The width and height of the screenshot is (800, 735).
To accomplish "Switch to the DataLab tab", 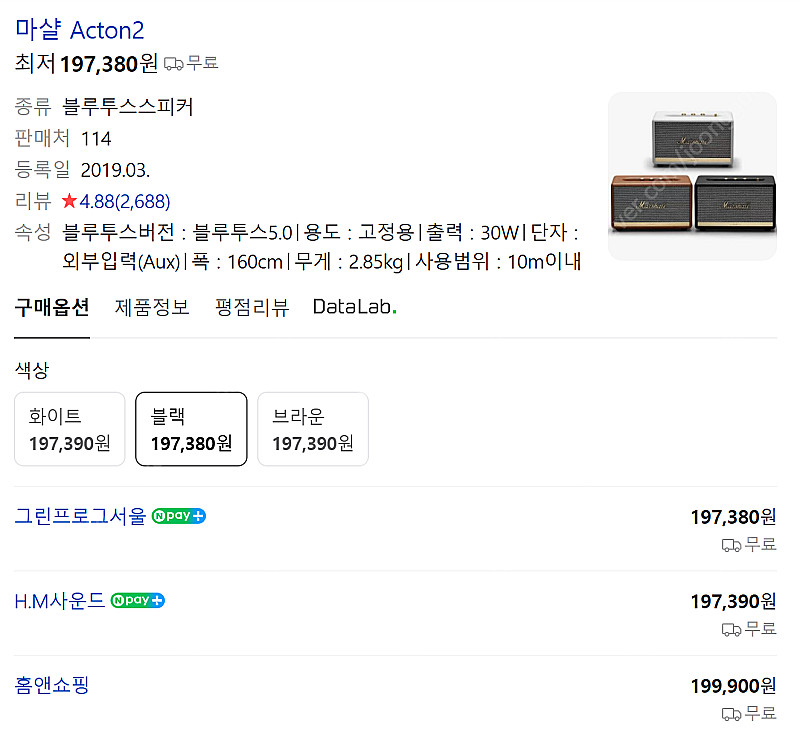I will [354, 307].
